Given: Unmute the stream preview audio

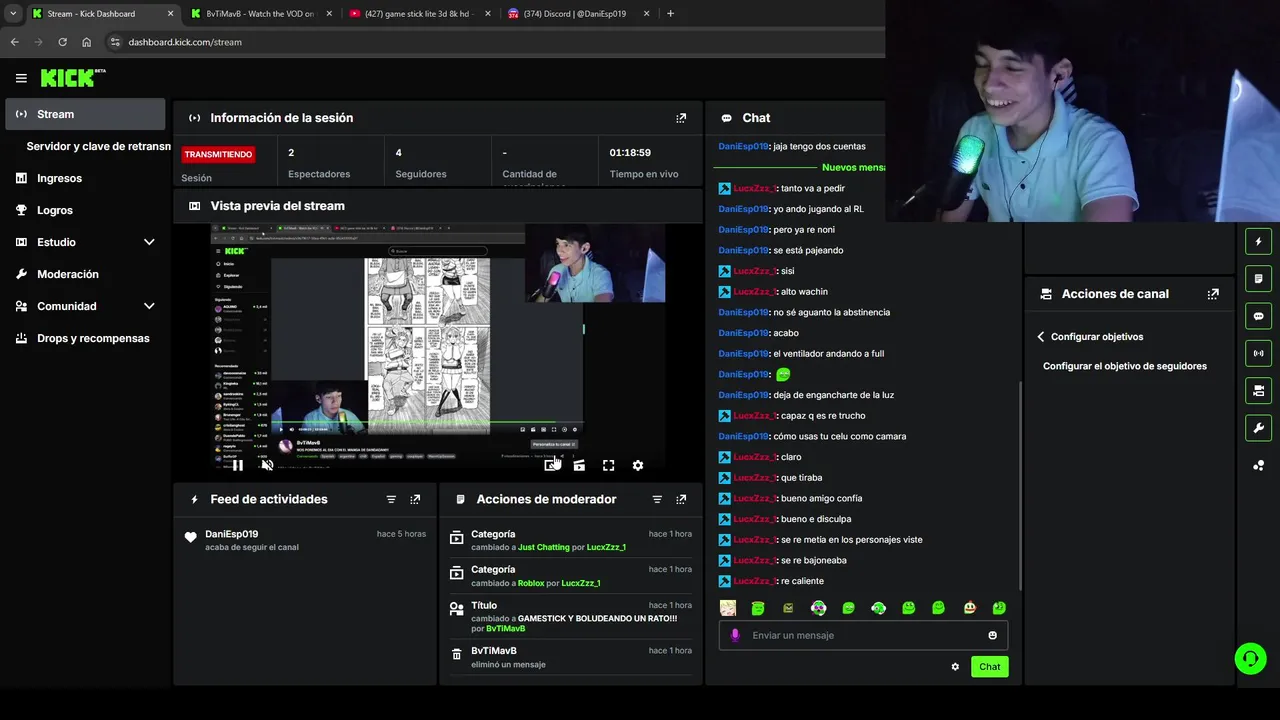Looking at the screenshot, I should 267,465.
